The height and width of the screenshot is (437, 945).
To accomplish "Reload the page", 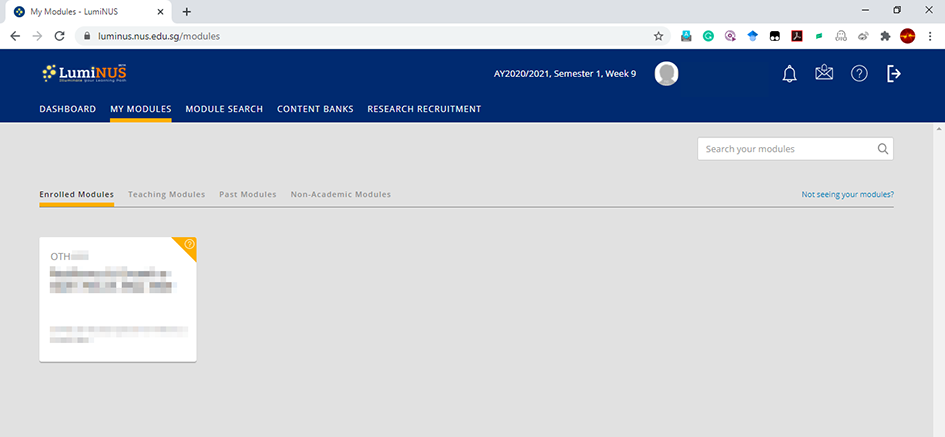I will [59, 36].
